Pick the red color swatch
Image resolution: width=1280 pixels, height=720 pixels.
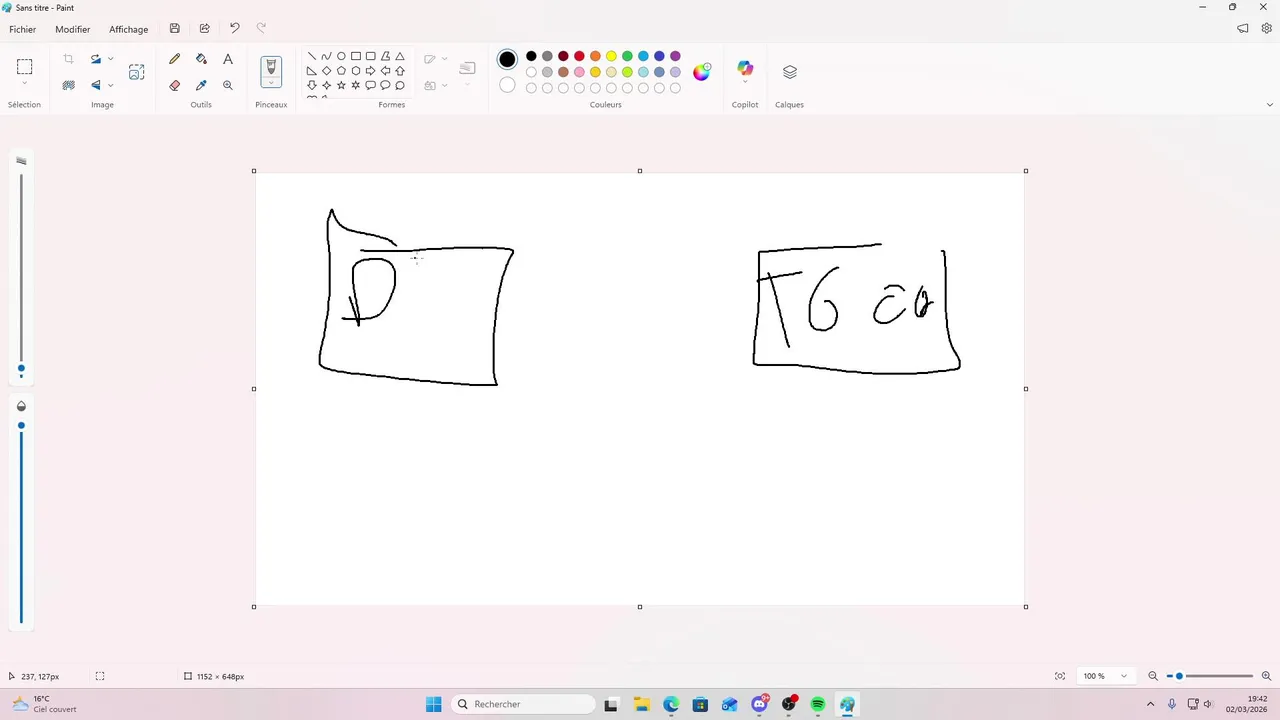click(x=579, y=56)
